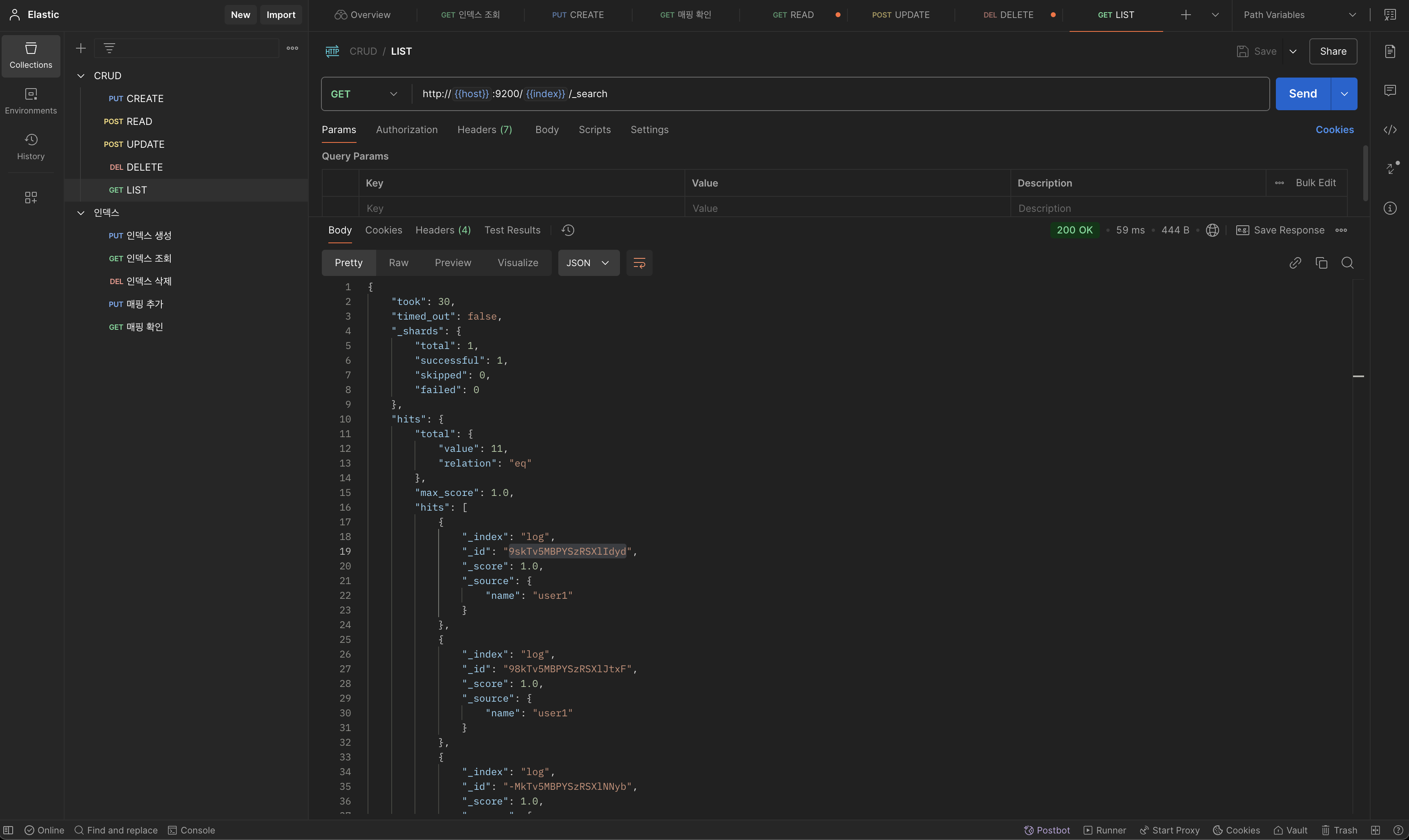
Task: Click the Cookies link
Action: 1334,130
